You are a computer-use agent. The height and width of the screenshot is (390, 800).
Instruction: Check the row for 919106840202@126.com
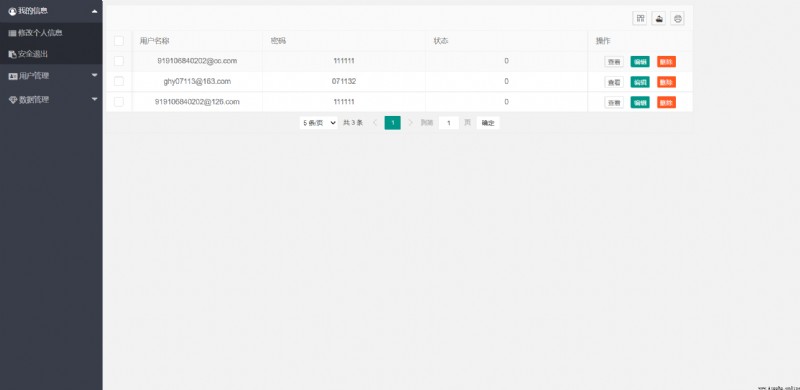click(x=119, y=102)
